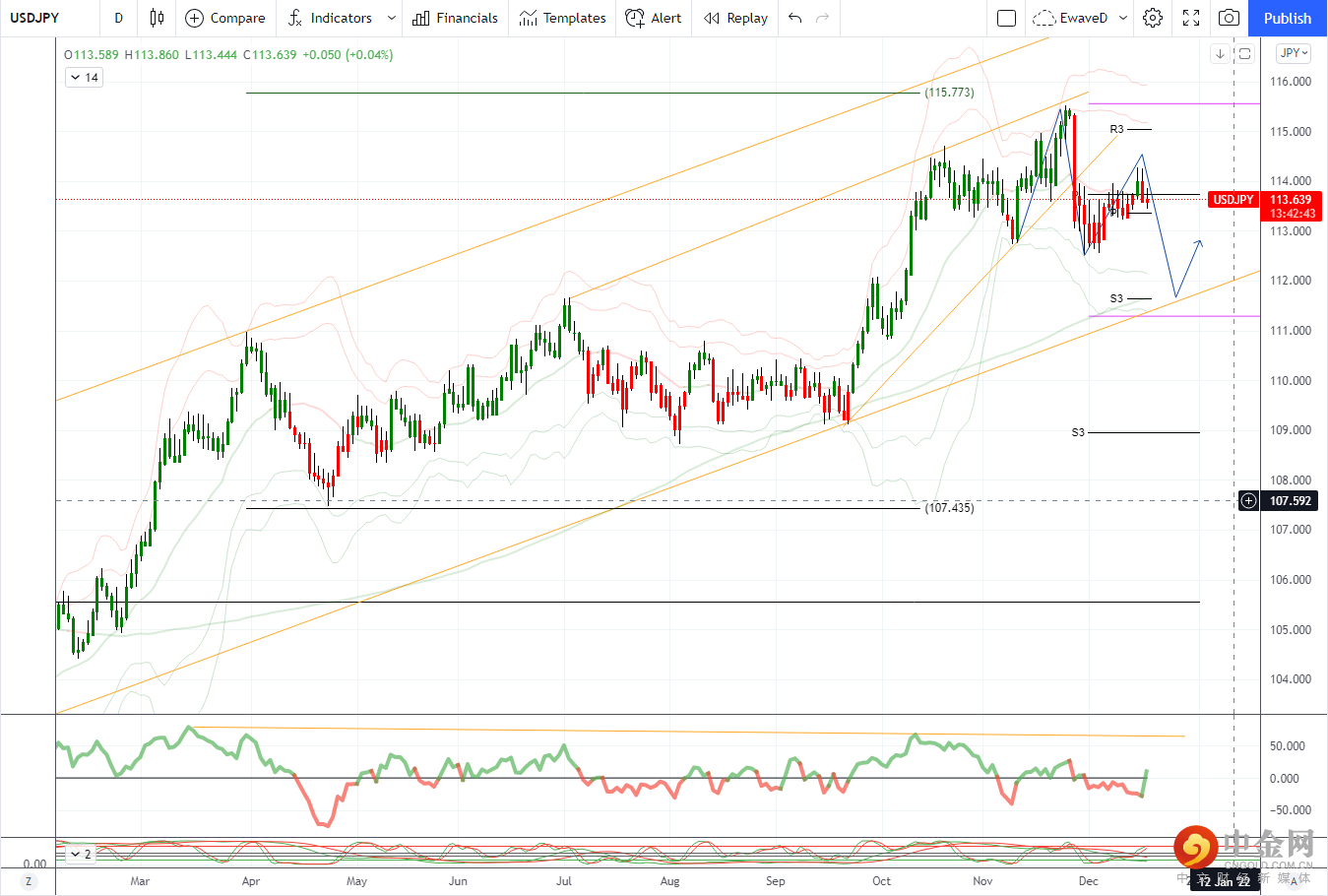Take a chart snapshot with camera icon
This screenshot has height=896, width=1328.
tap(1229, 18)
